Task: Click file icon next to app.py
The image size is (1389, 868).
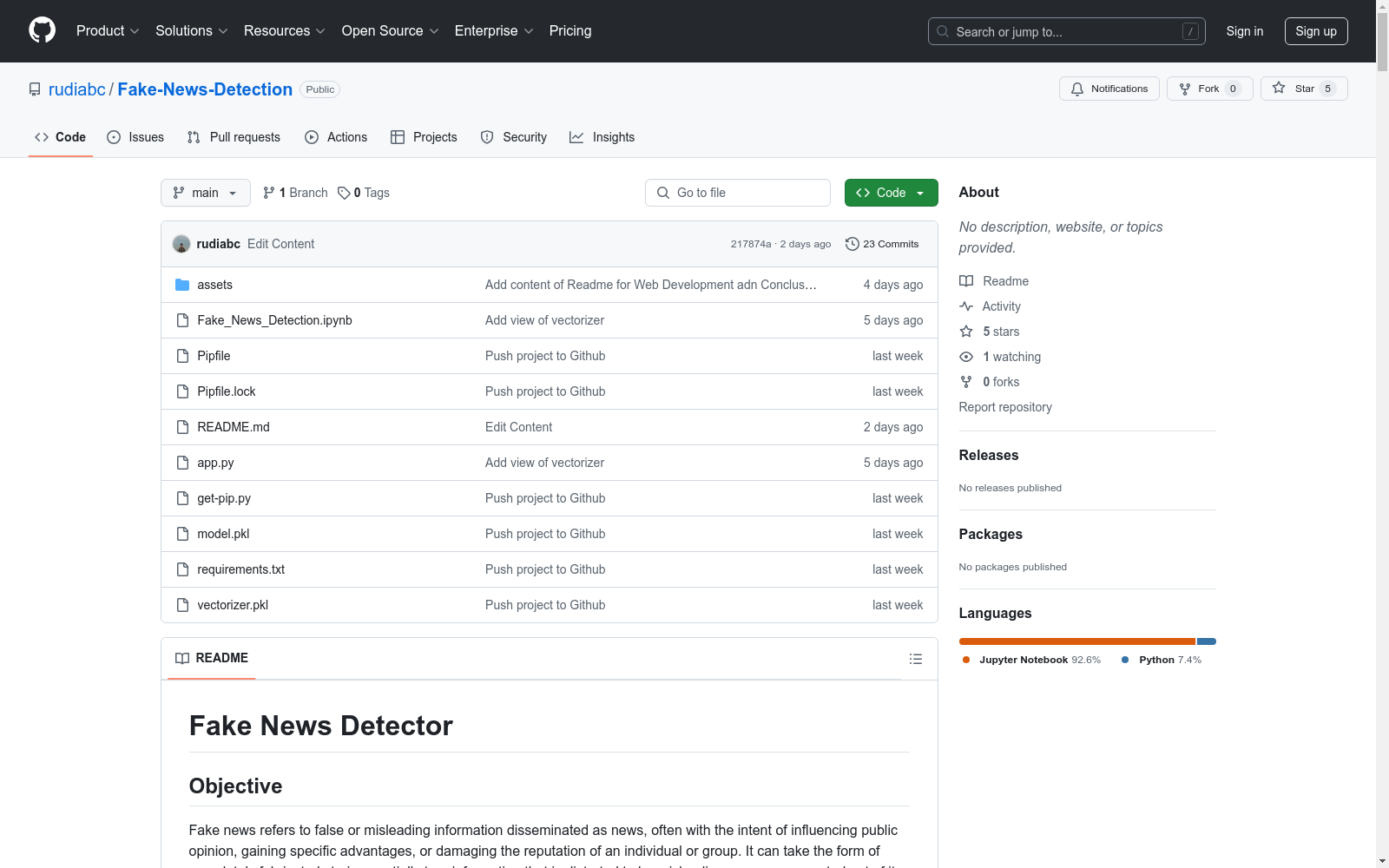Action: pos(182,463)
